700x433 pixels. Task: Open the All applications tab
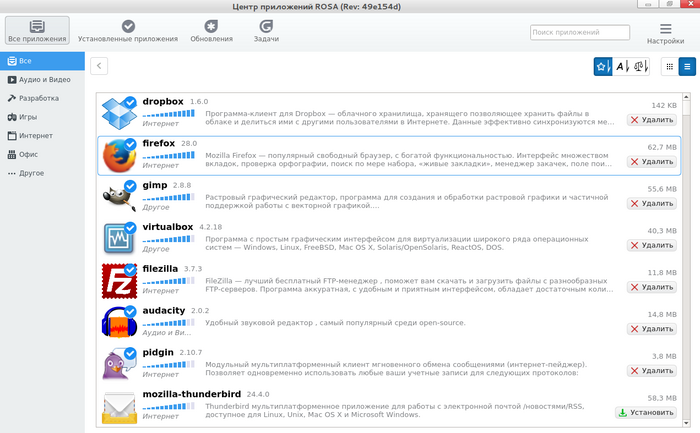pyautogui.click(x=38, y=30)
